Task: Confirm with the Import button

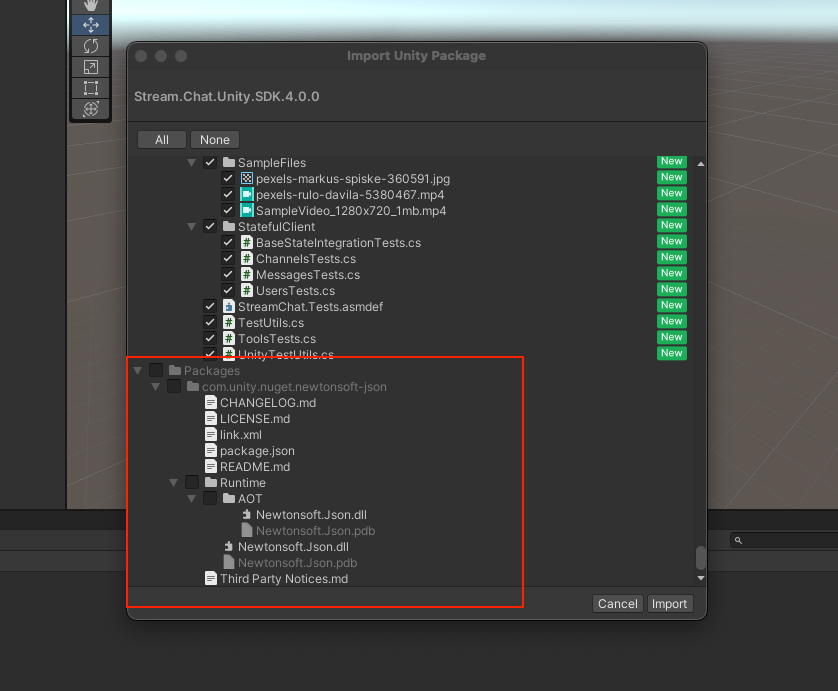Action: pyautogui.click(x=670, y=603)
